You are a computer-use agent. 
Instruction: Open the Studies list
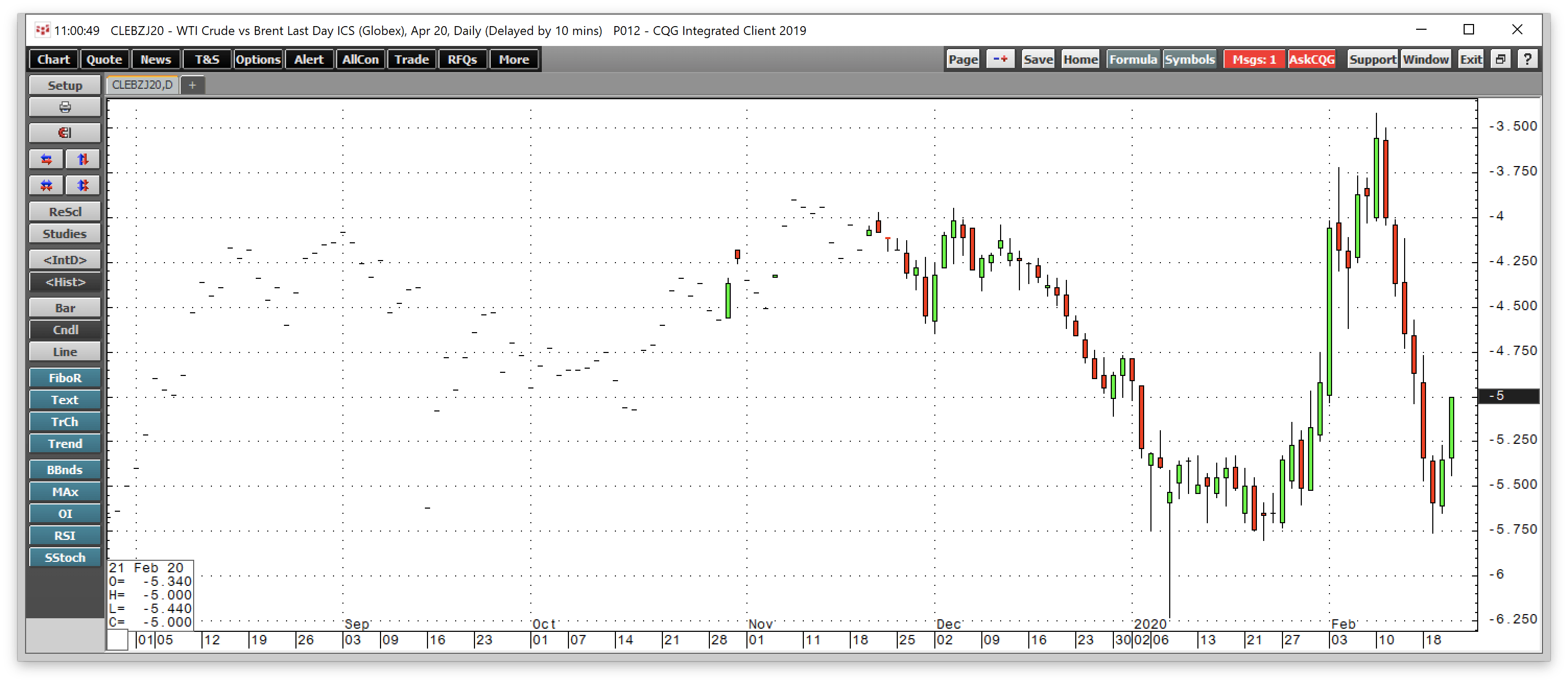(x=65, y=234)
